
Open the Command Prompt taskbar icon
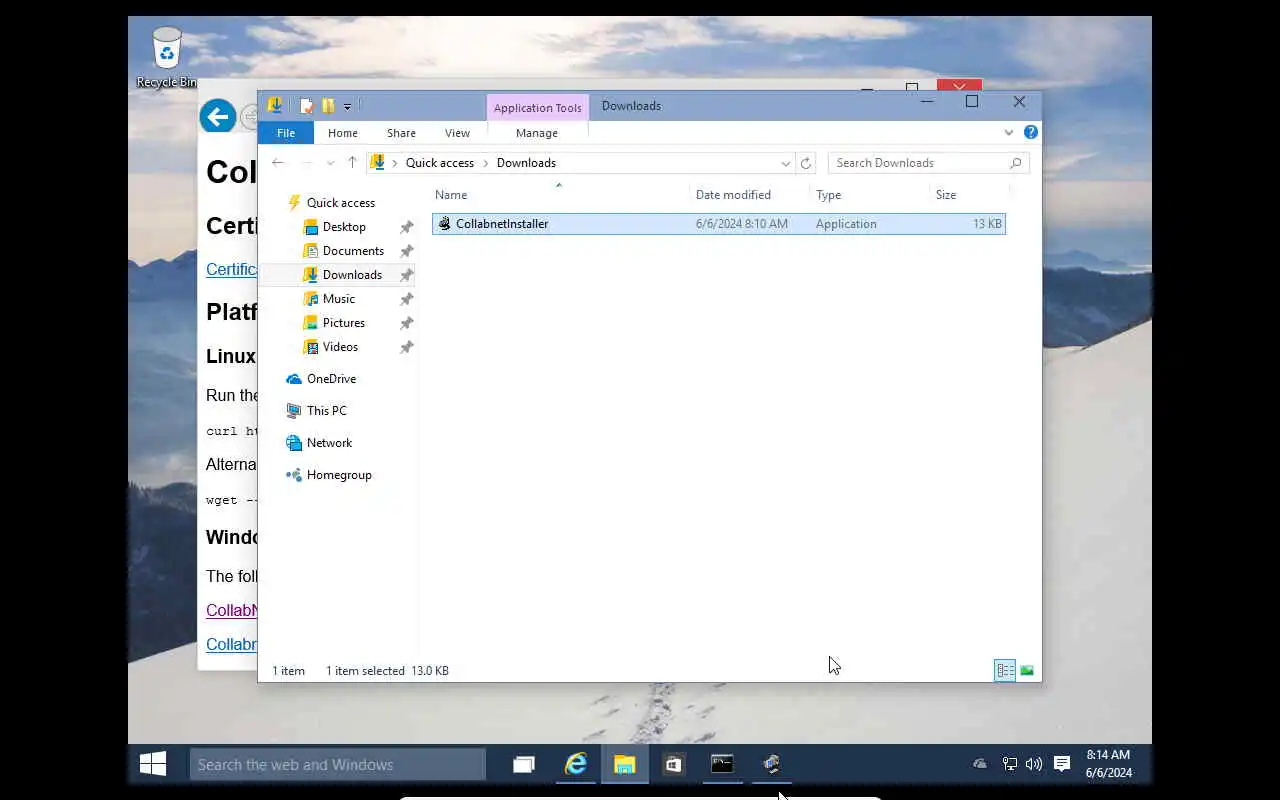(x=722, y=765)
